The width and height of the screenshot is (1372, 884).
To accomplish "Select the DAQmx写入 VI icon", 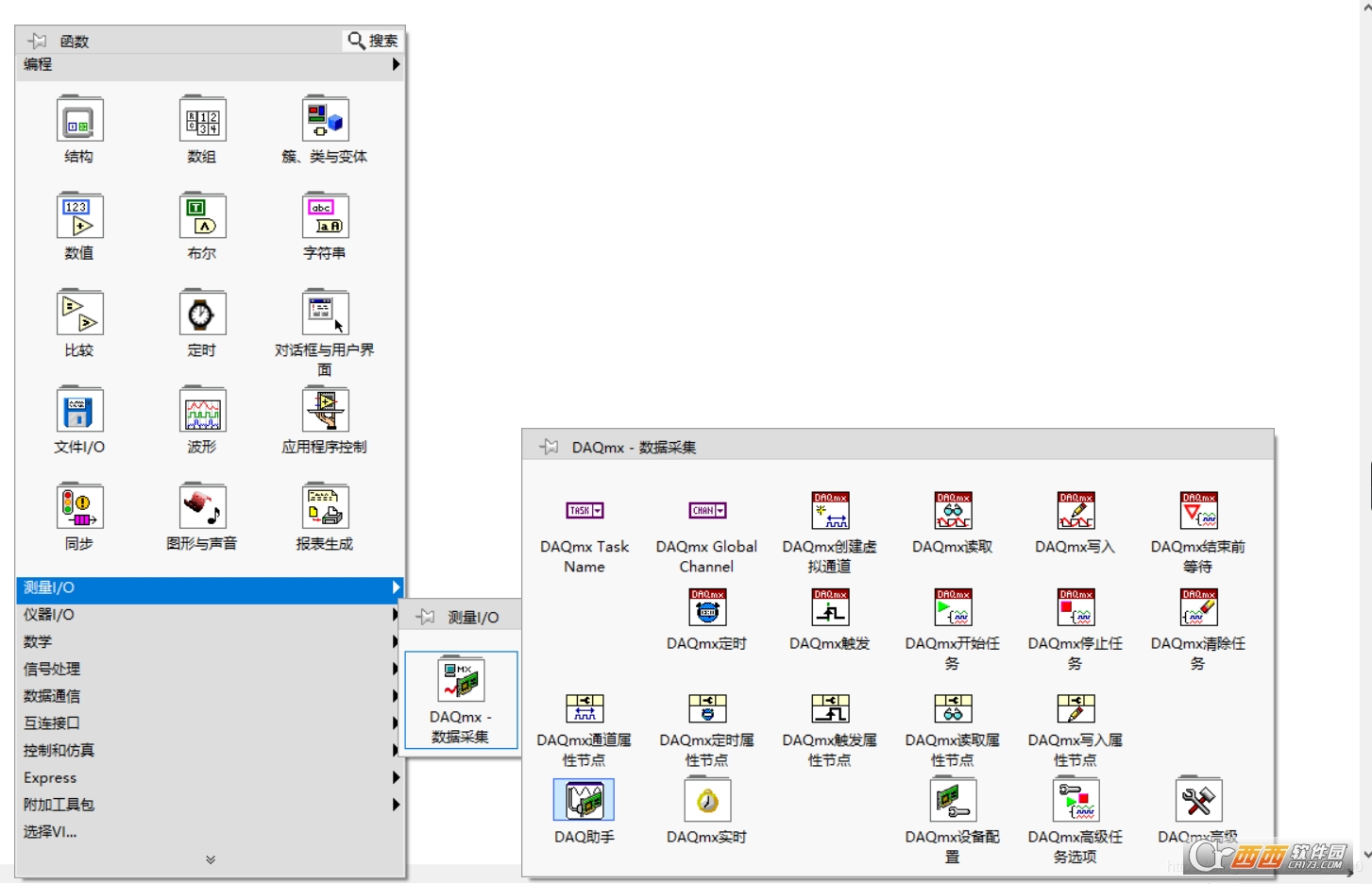I will point(1076,510).
